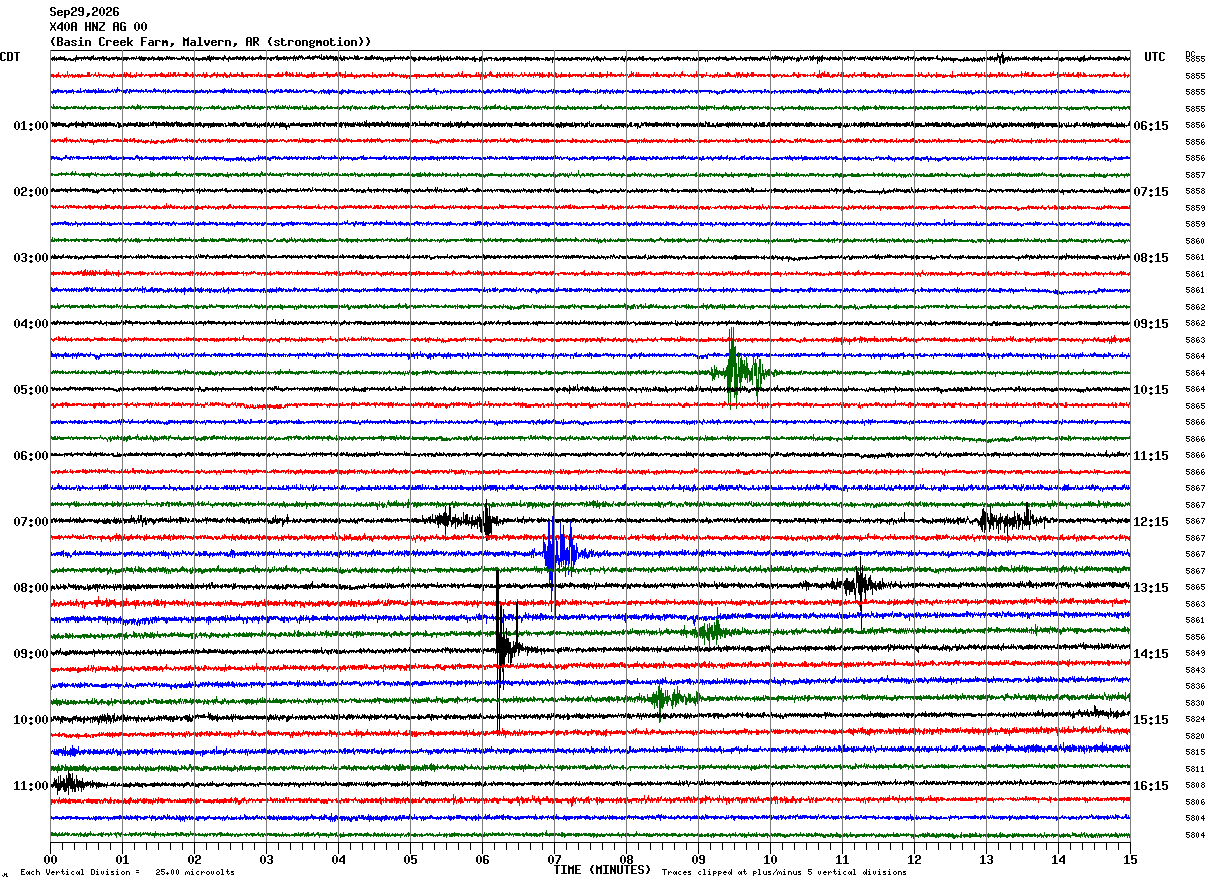1210x886 pixels.
Task: Click the minute 05 tick label on axis
Action: pos(410,859)
